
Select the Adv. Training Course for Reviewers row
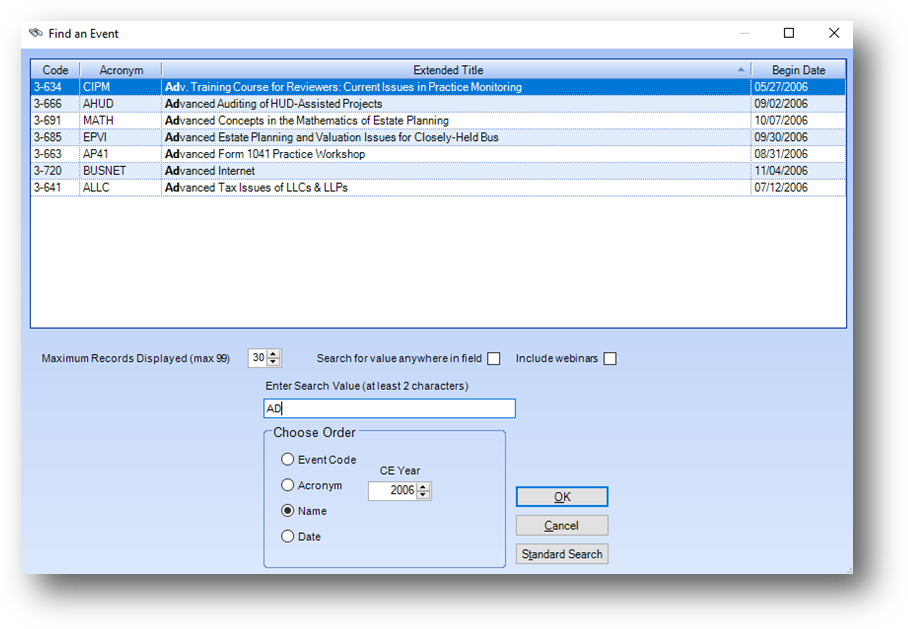tap(438, 87)
